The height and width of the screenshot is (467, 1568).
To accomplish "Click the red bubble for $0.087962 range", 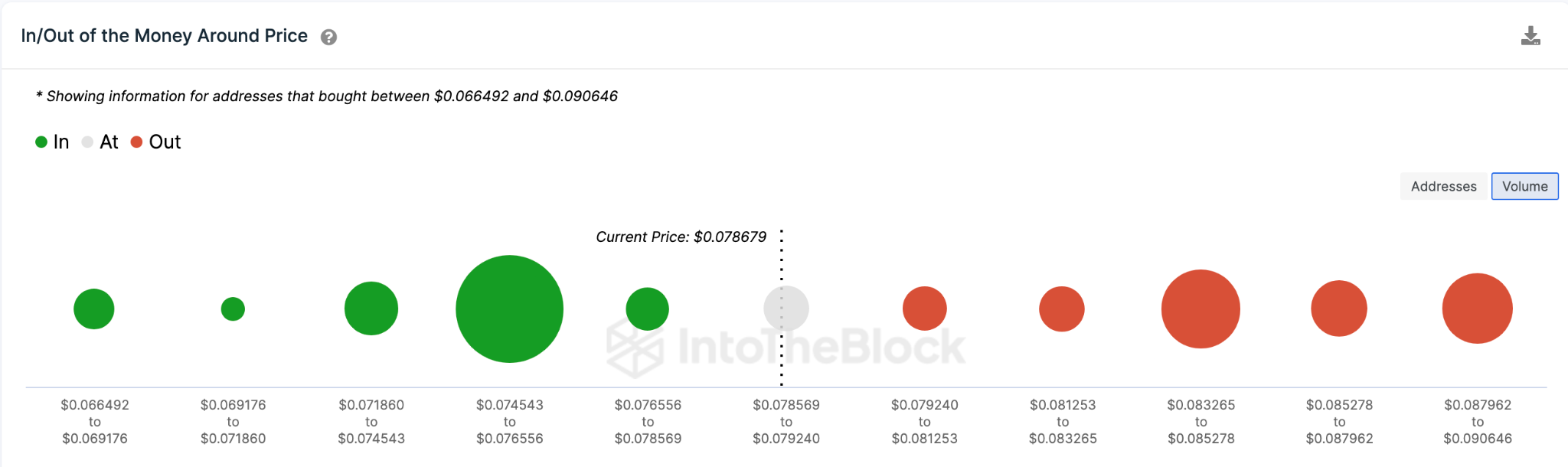I will coord(1477,309).
